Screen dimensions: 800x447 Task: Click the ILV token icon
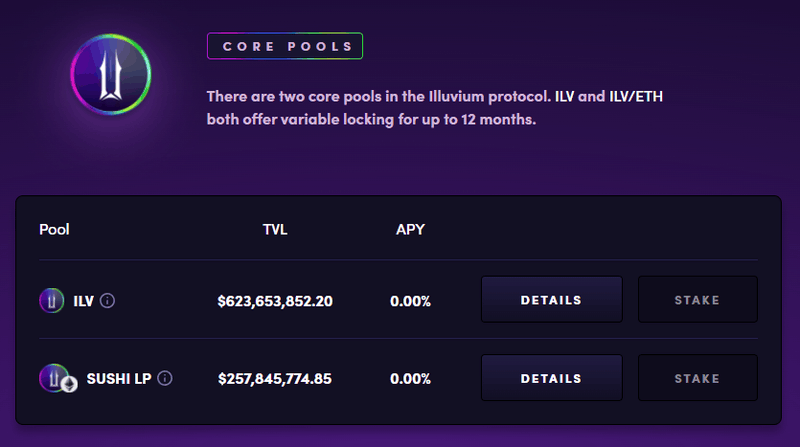[51, 300]
